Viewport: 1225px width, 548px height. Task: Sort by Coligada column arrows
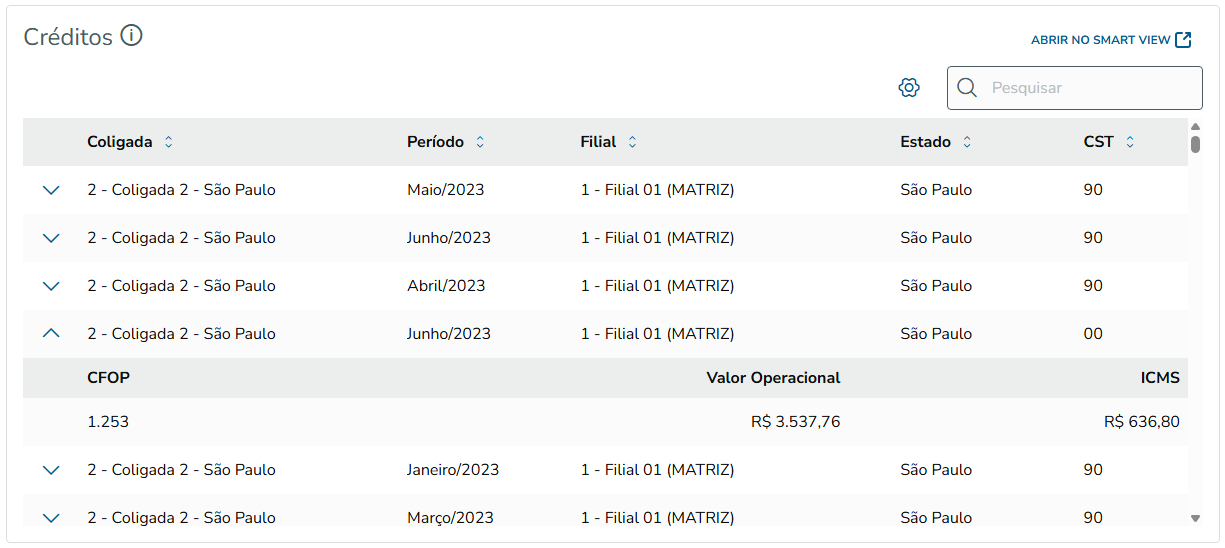pyautogui.click(x=168, y=142)
